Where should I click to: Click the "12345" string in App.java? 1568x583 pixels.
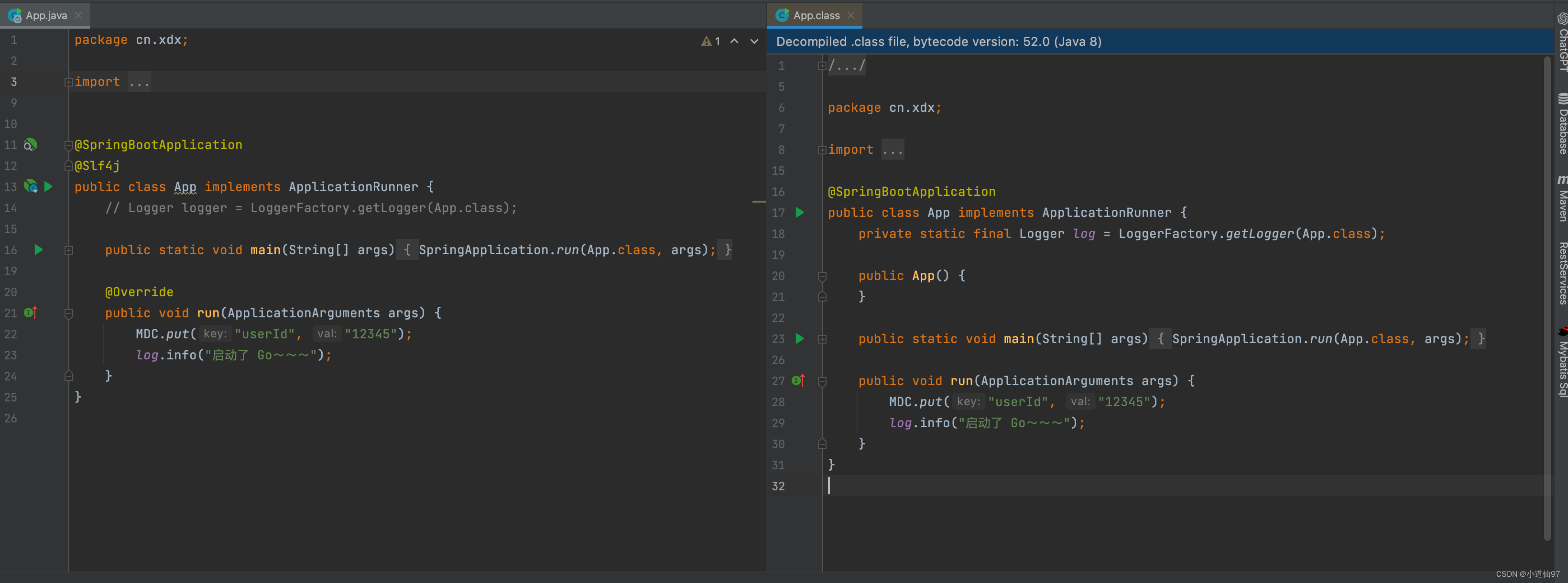[370, 334]
